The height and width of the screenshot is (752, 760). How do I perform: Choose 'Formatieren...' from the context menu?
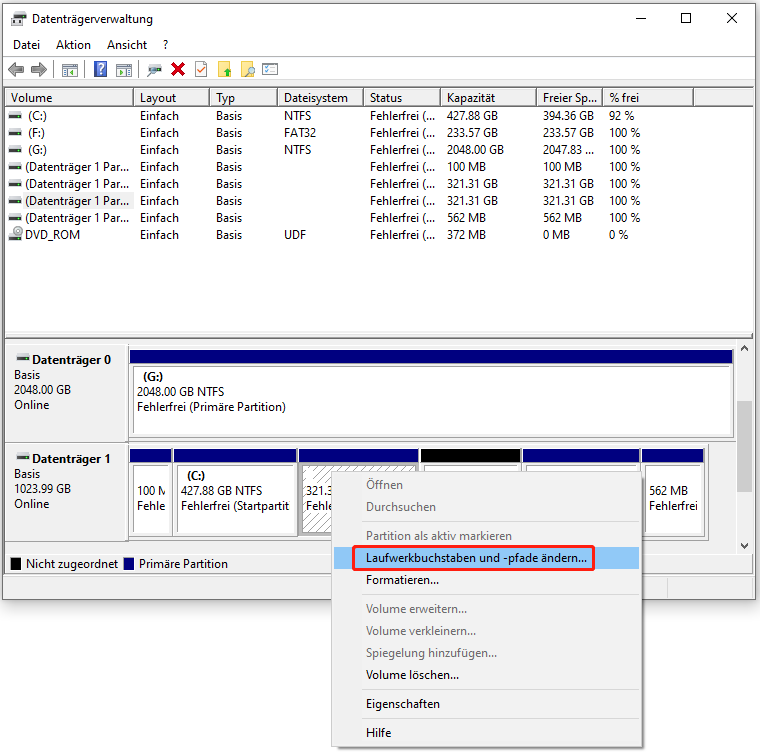click(402, 580)
